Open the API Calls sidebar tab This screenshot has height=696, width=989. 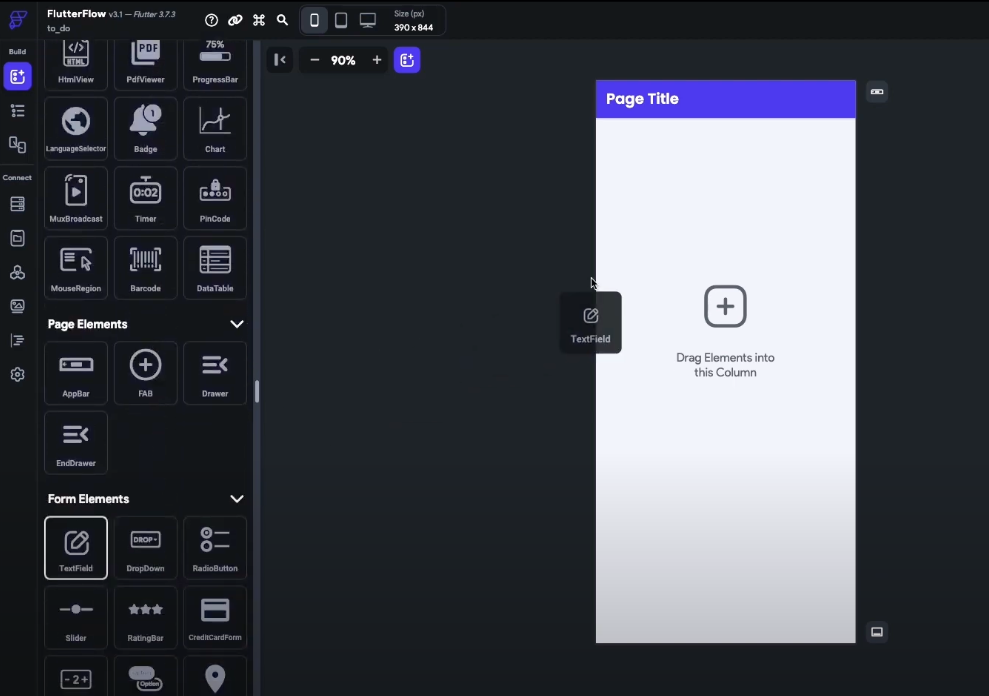[x=18, y=272]
